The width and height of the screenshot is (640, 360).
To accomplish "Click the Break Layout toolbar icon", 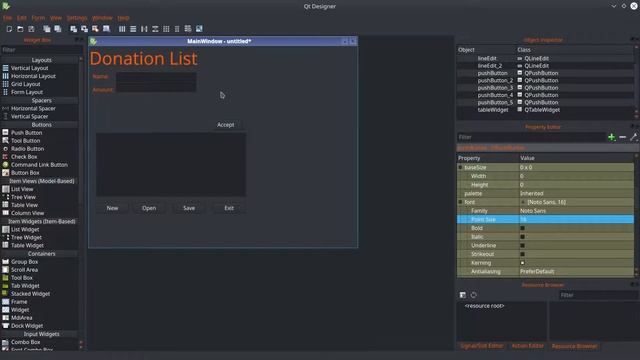I will 188,29.
